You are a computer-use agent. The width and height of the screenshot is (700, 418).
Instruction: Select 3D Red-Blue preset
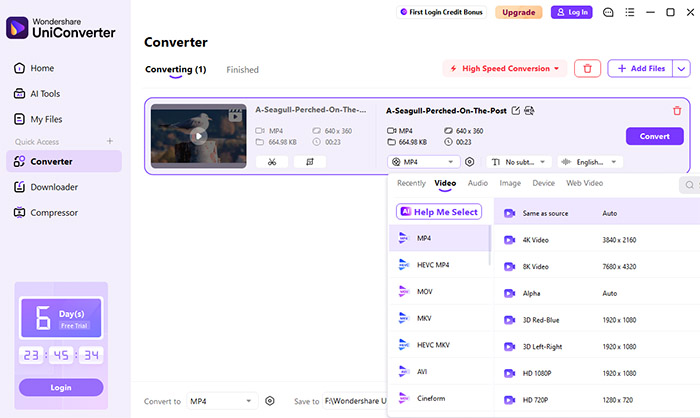[597, 320]
